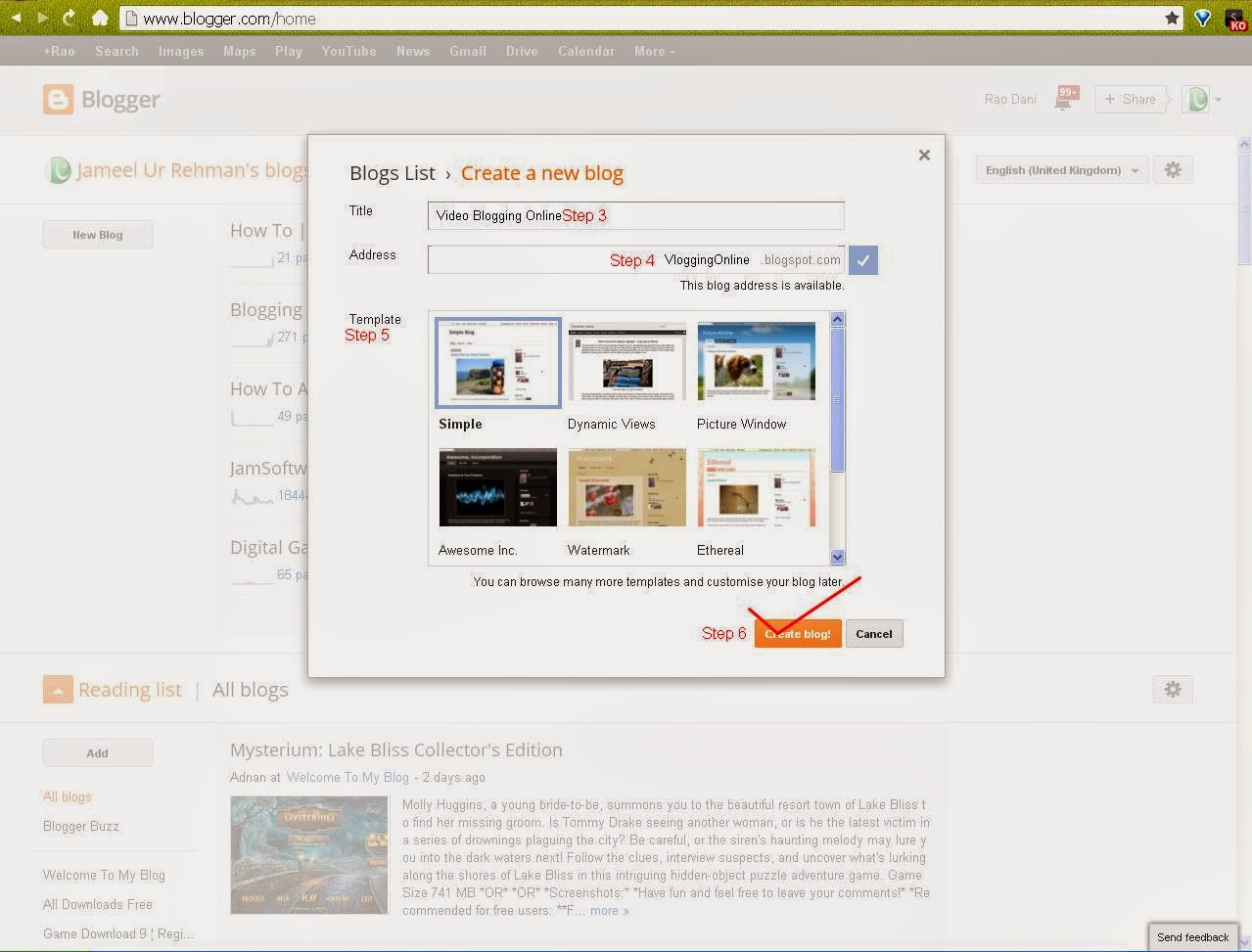1252x952 pixels.
Task: Click the blog avatar beside Jameel Ur Rehman's blogs
Action: point(59,170)
